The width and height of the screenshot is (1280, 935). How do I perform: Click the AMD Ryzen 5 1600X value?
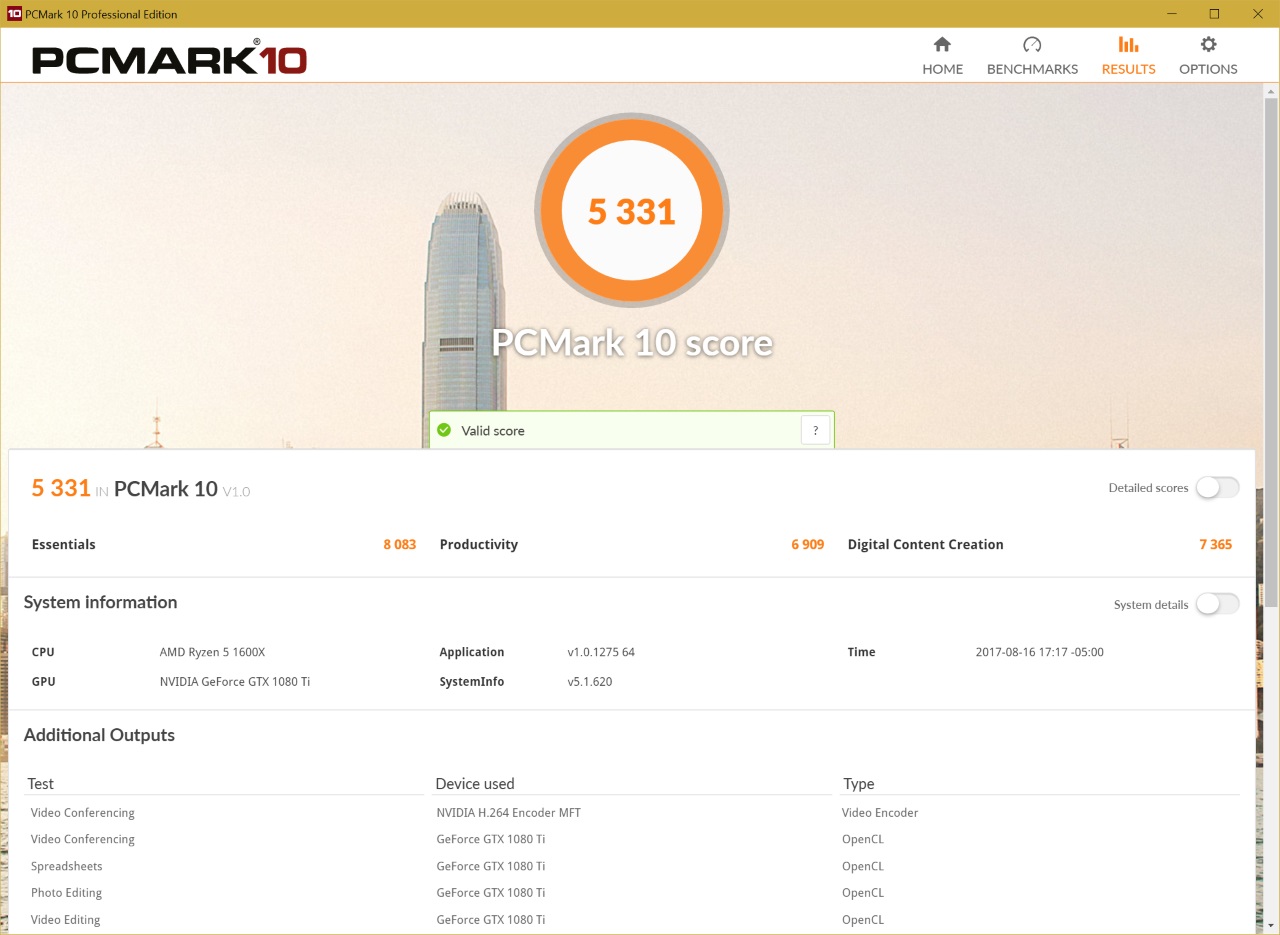click(212, 652)
